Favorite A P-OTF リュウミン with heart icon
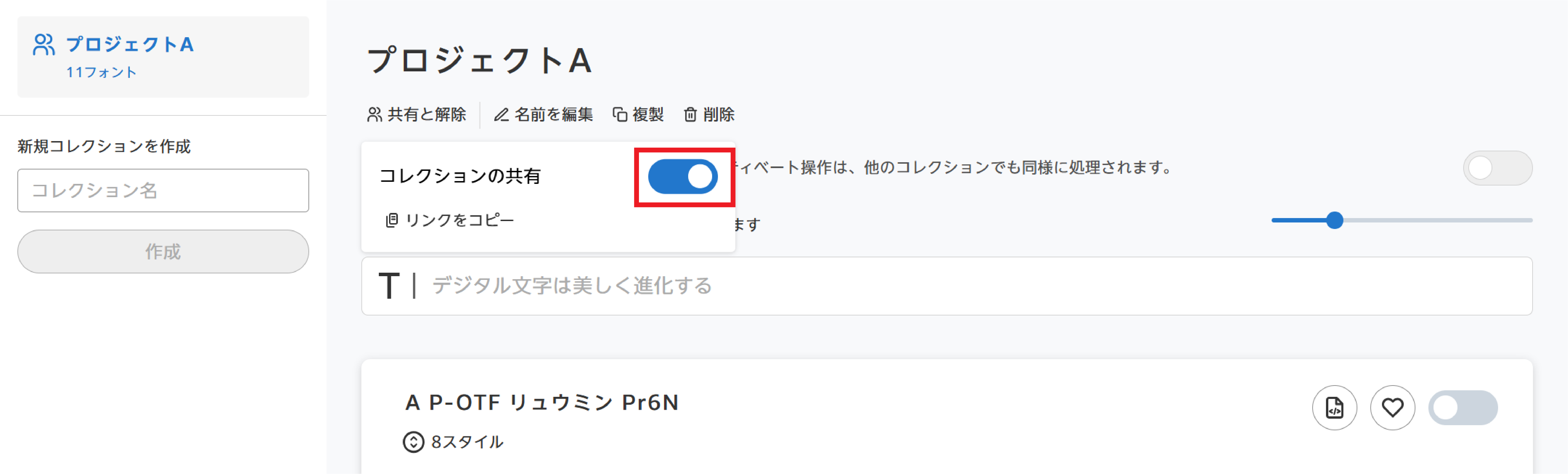Image resolution: width=1568 pixels, height=474 pixels. point(1392,408)
